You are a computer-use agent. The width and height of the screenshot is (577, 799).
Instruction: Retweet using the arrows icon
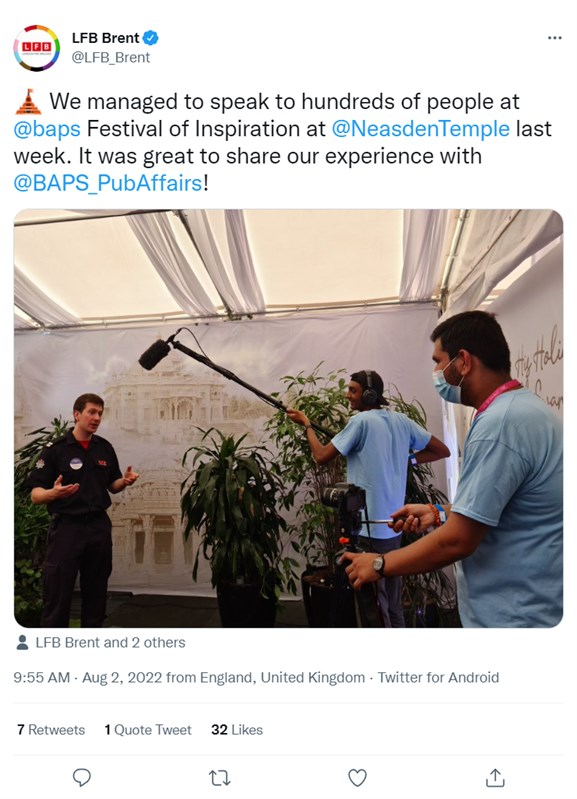[x=220, y=778]
